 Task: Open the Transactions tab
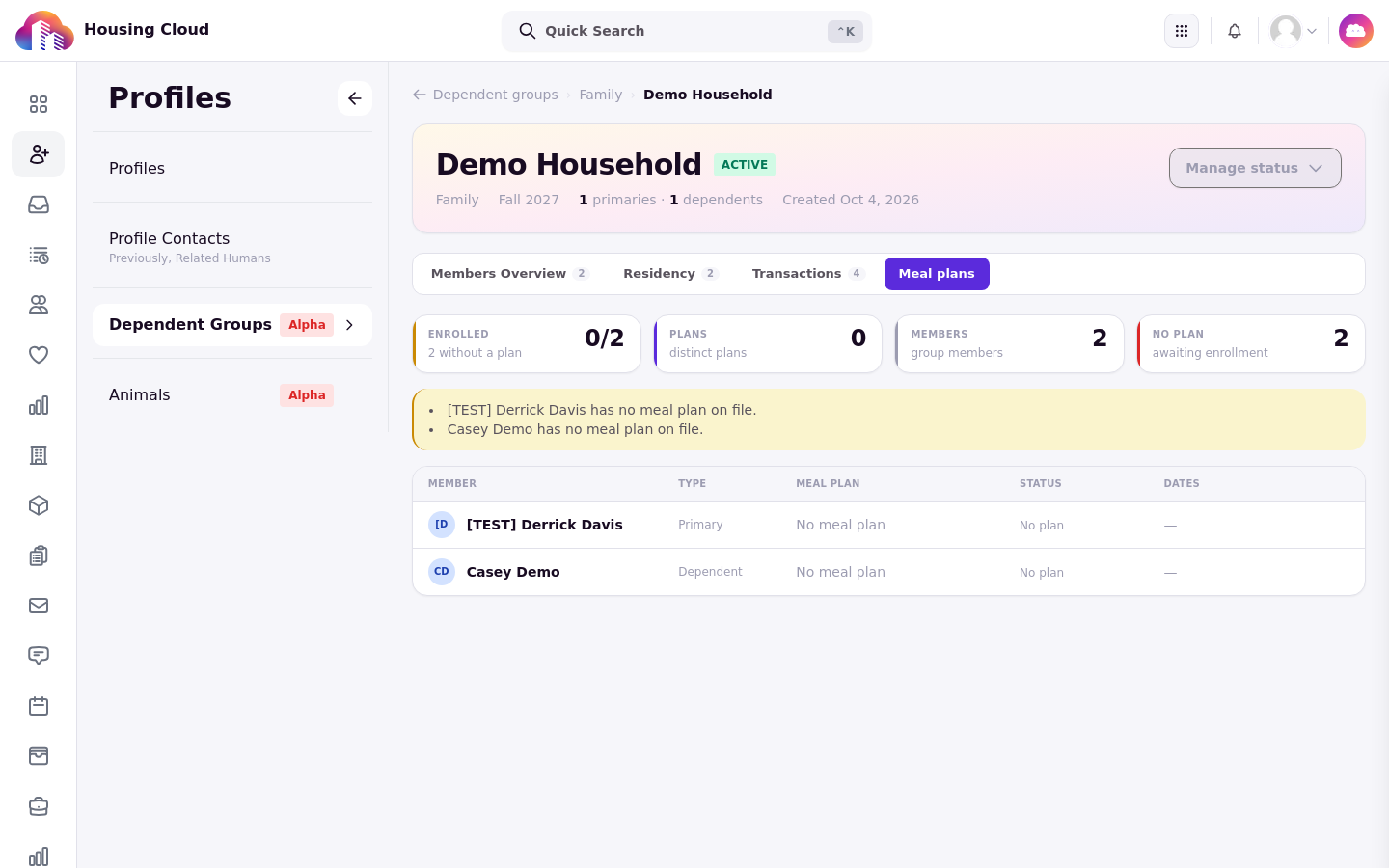808,274
